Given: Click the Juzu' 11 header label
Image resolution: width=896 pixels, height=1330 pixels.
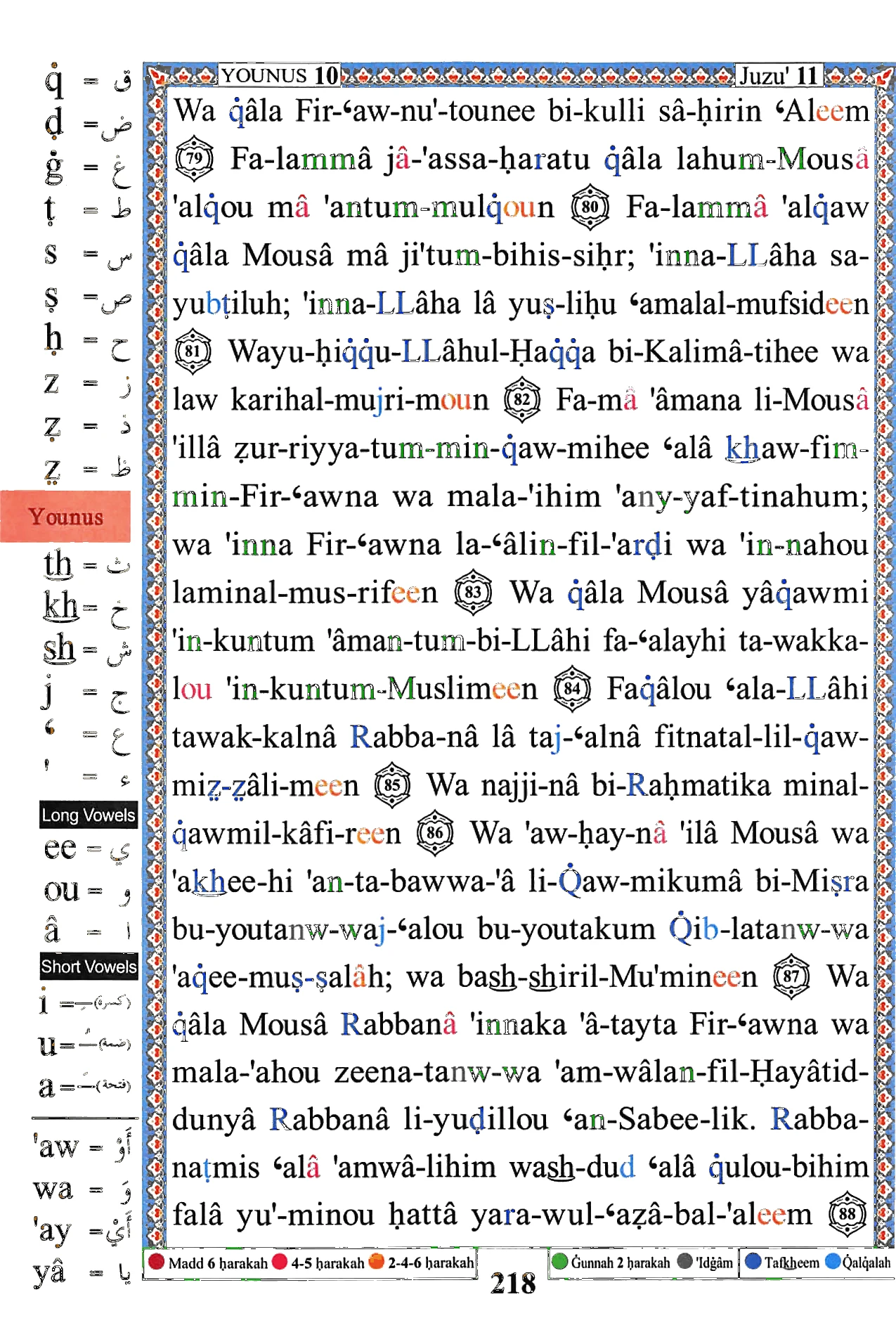Looking at the screenshot, I should pos(778,75).
